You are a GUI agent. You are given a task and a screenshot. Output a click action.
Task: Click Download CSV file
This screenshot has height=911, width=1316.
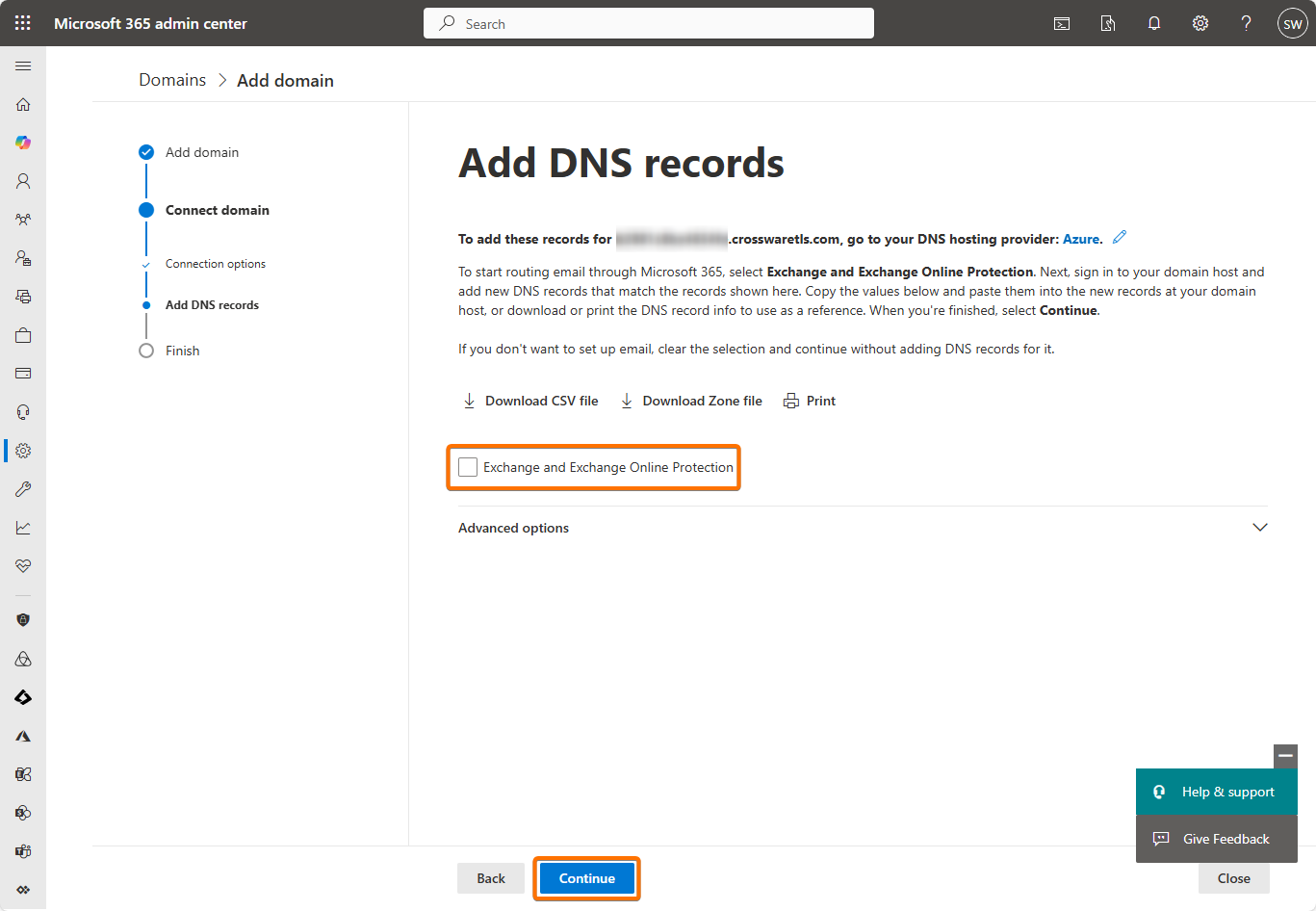[x=530, y=401]
